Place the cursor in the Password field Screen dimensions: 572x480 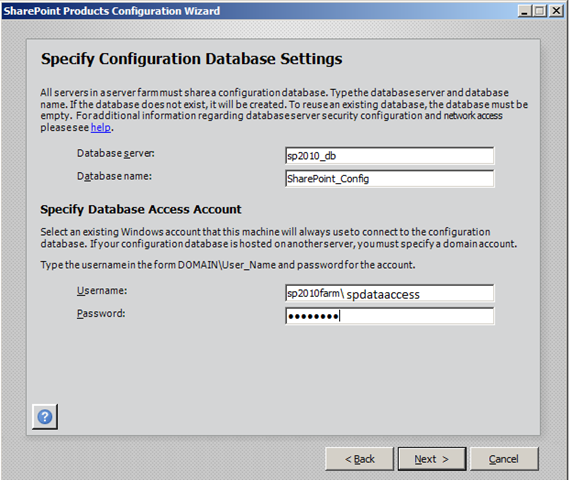pos(390,316)
